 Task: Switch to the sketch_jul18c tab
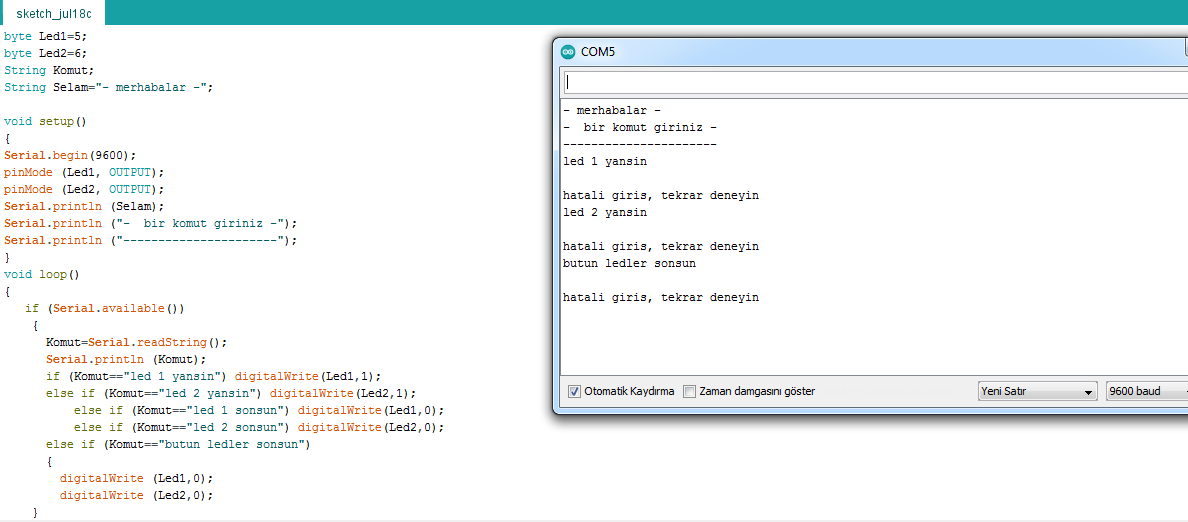(52, 13)
